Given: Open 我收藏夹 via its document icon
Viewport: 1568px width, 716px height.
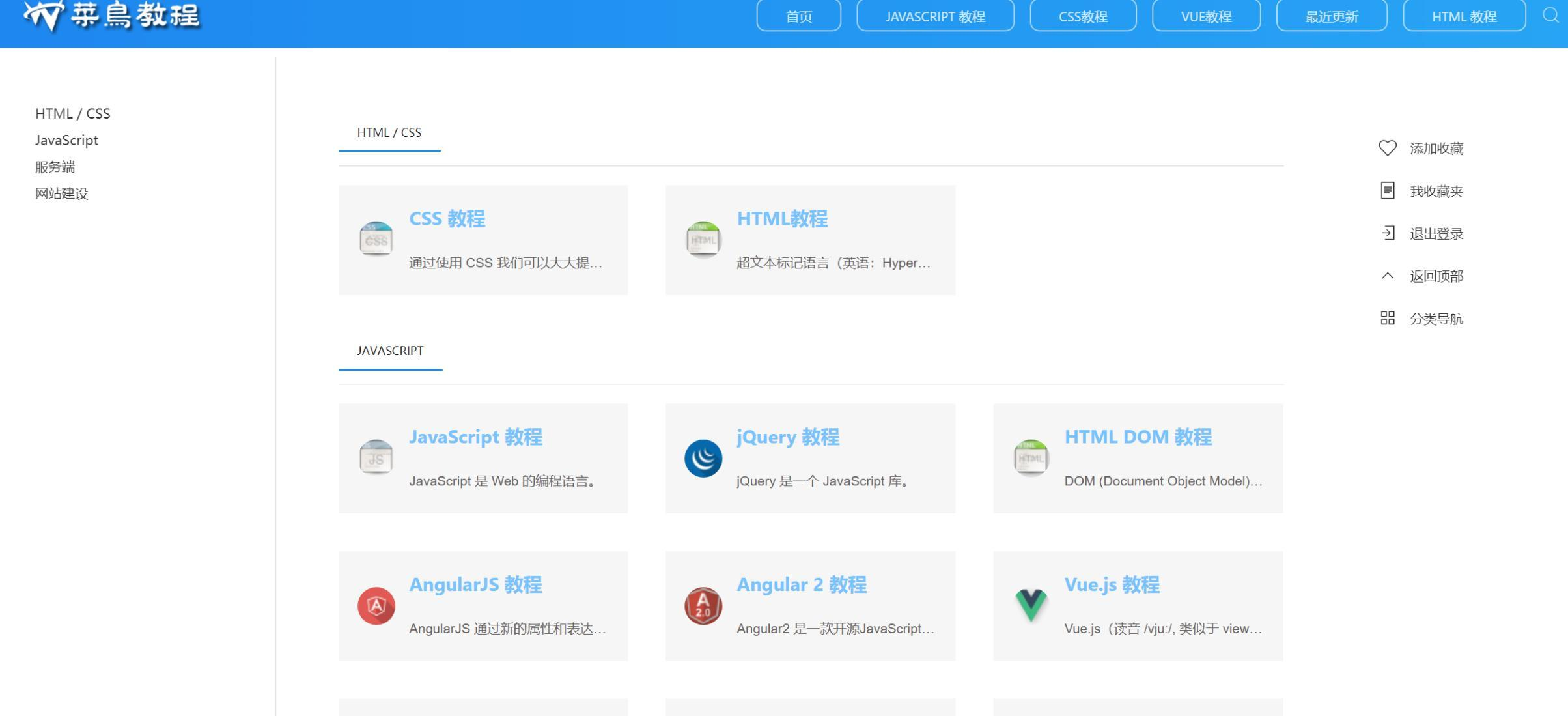Looking at the screenshot, I should (x=1387, y=190).
